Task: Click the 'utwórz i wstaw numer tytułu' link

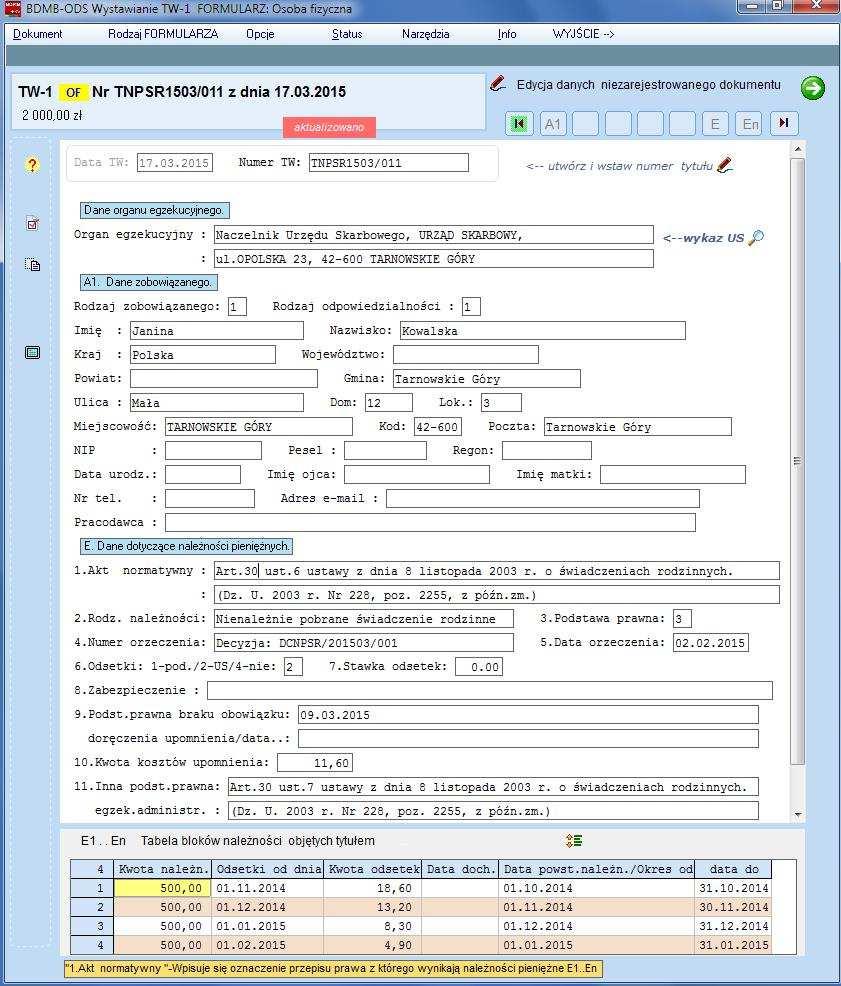Action: coord(620,166)
